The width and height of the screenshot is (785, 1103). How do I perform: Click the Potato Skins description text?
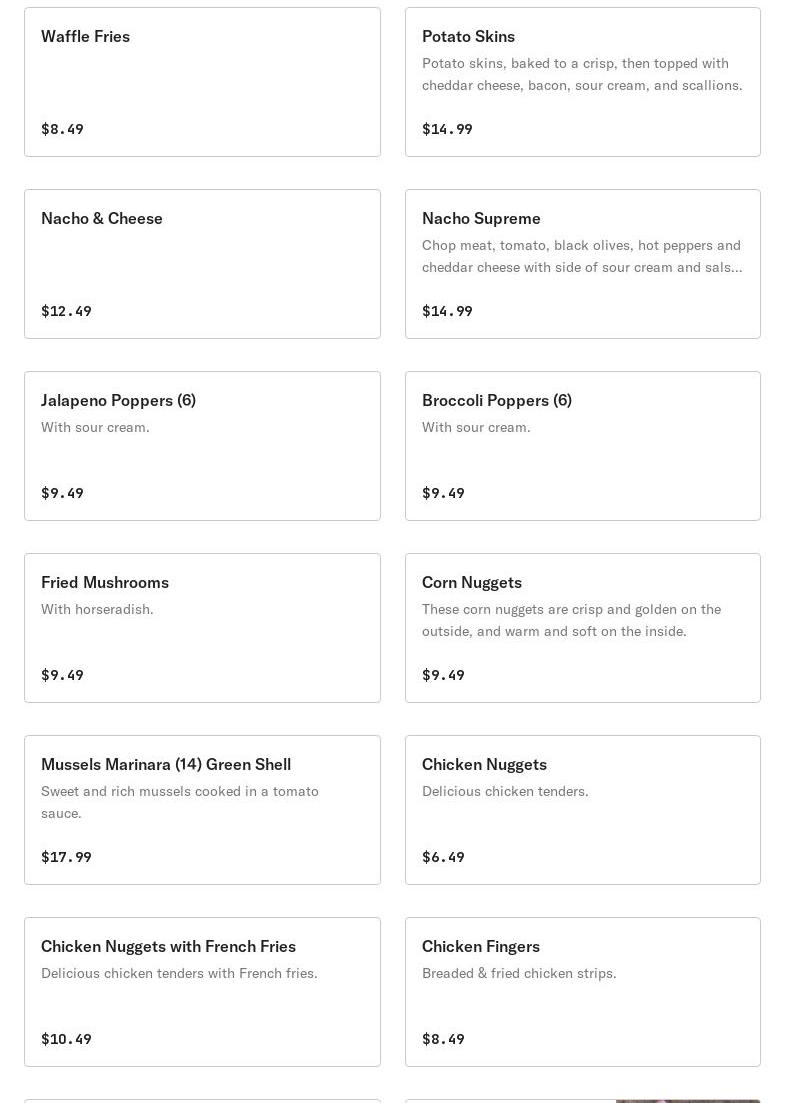point(582,74)
